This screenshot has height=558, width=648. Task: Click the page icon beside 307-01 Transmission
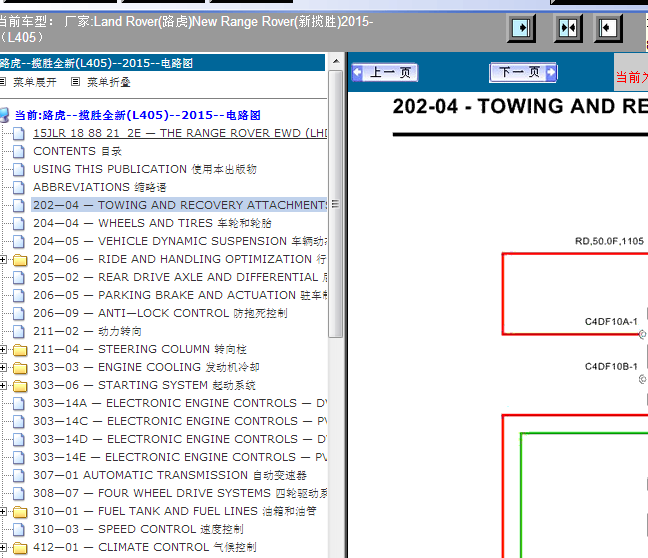[19, 476]
